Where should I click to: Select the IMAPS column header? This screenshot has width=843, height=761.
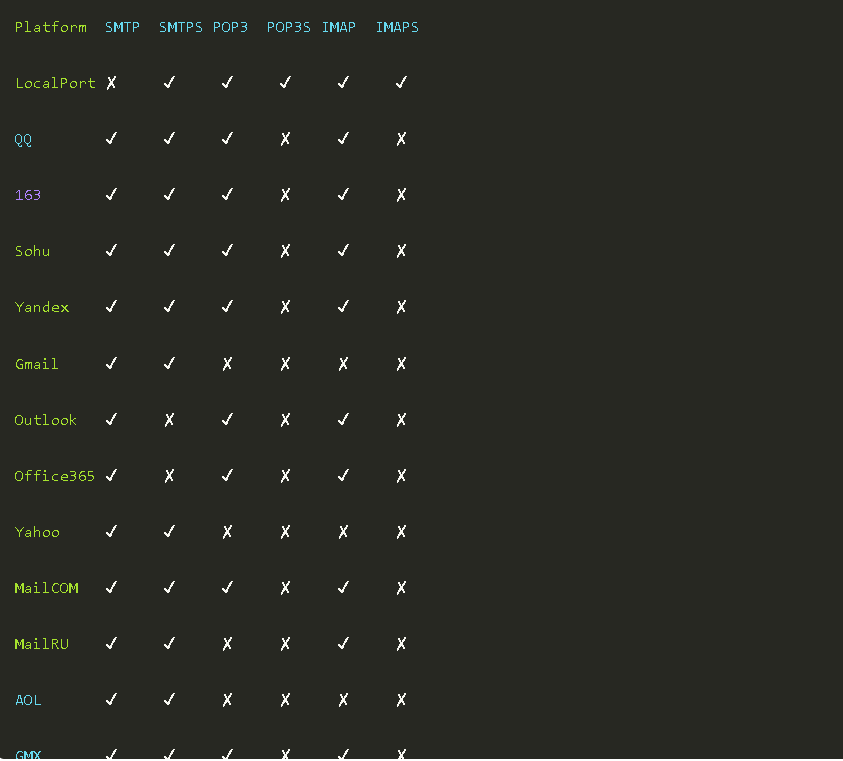pos(397,27)
